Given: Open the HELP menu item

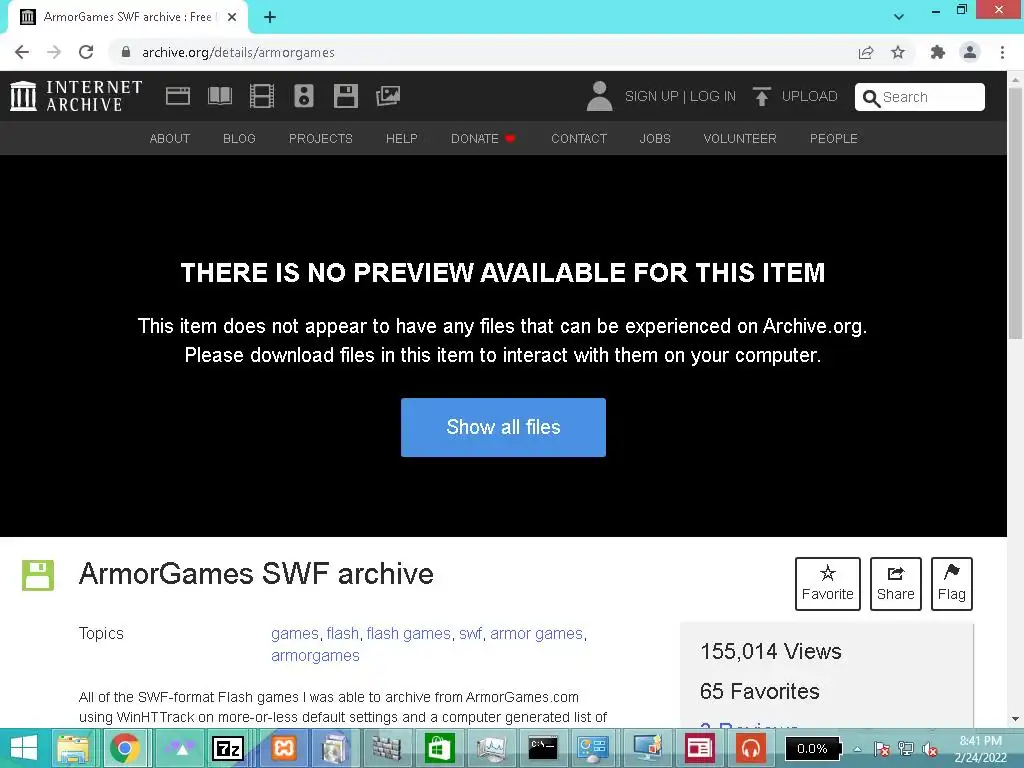Looking at the screenshot, I should pos(402,138).
